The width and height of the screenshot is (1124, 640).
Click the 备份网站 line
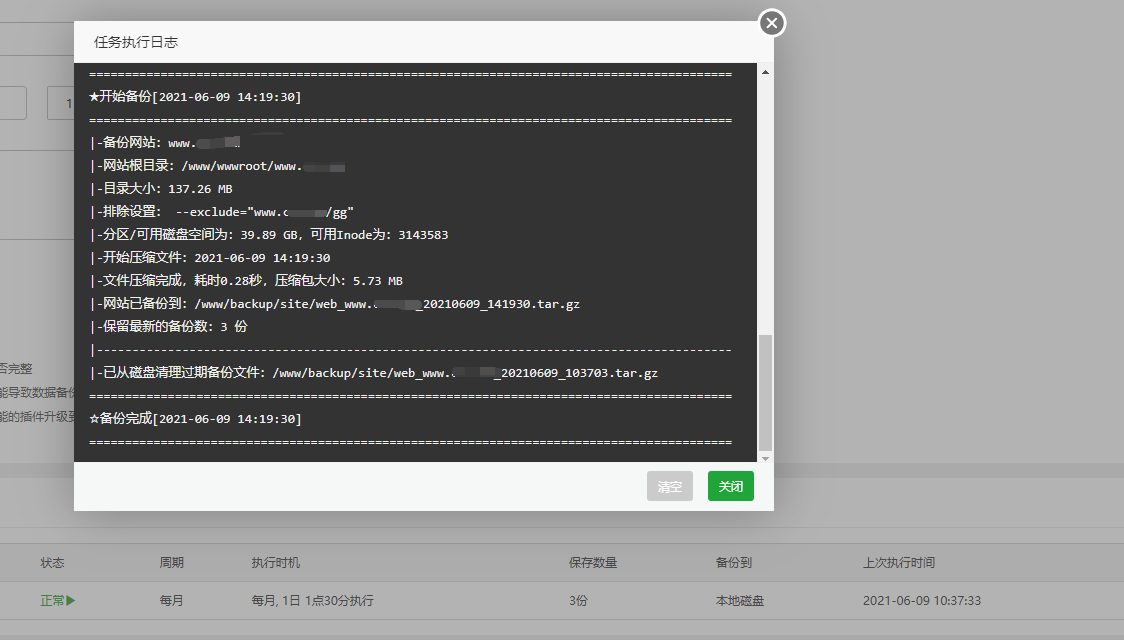pos(165,143)
